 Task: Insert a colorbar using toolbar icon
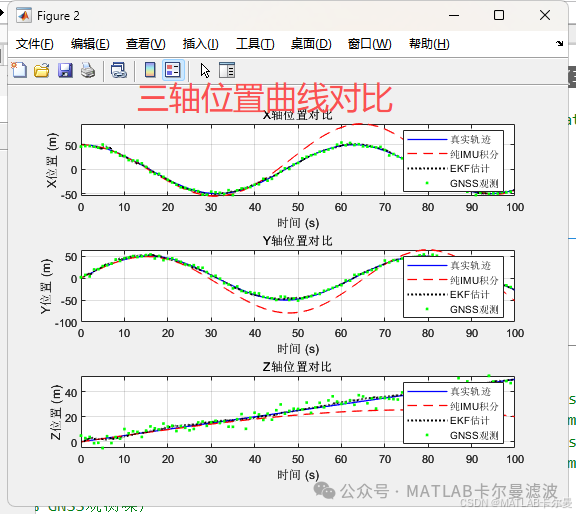[x=150, y=70]
